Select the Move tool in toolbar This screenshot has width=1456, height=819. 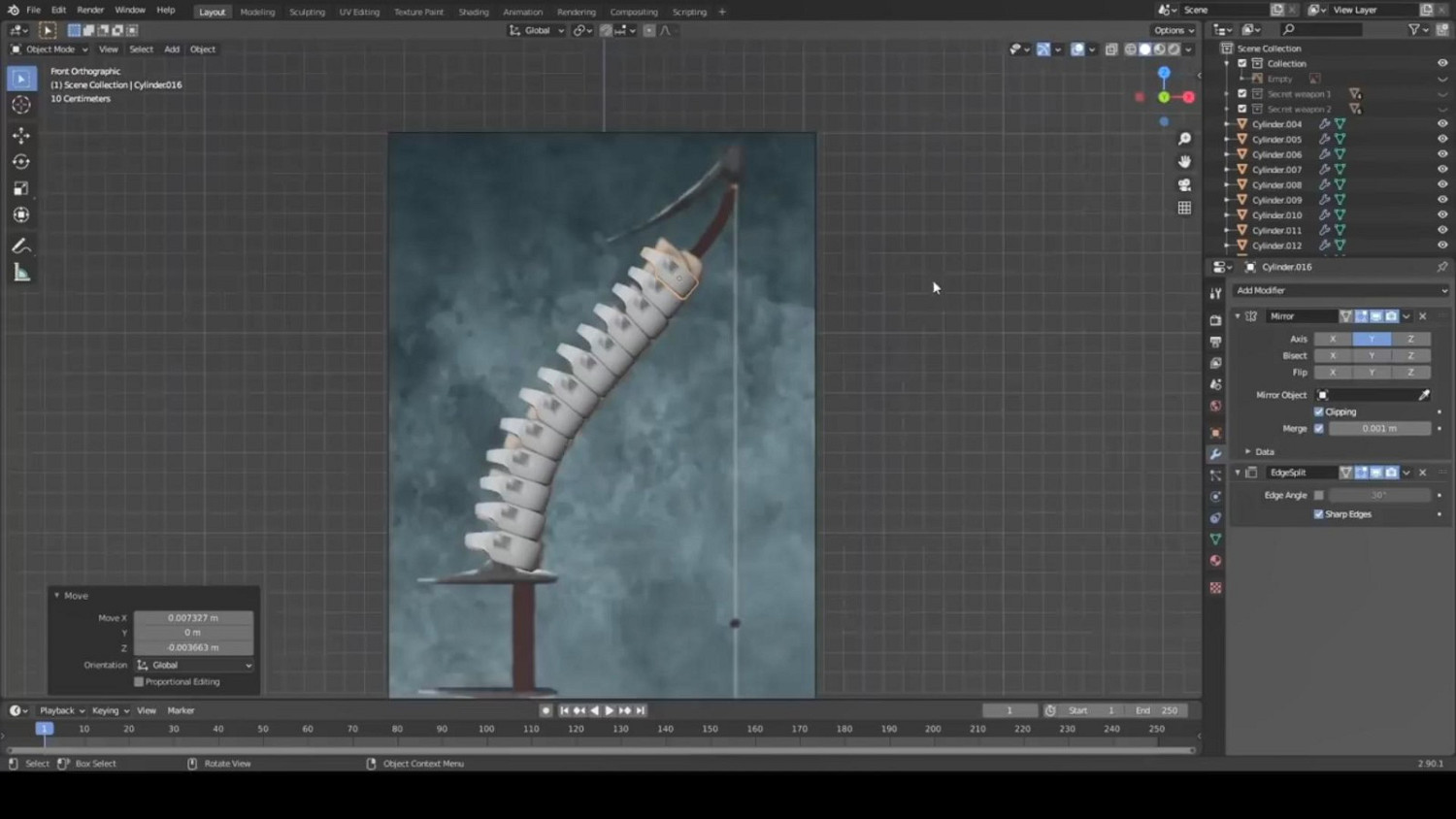(x=21, y=136)
